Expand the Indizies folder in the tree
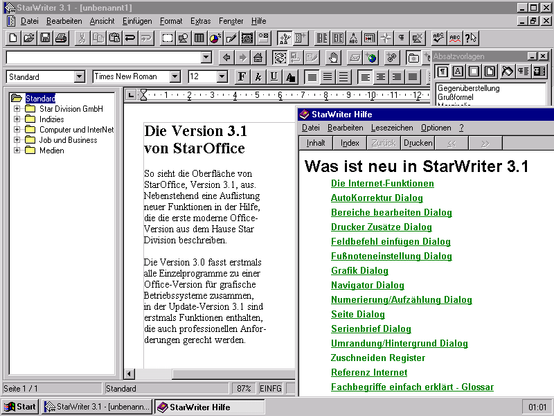The image size is (554, 416). pos(17,119)
